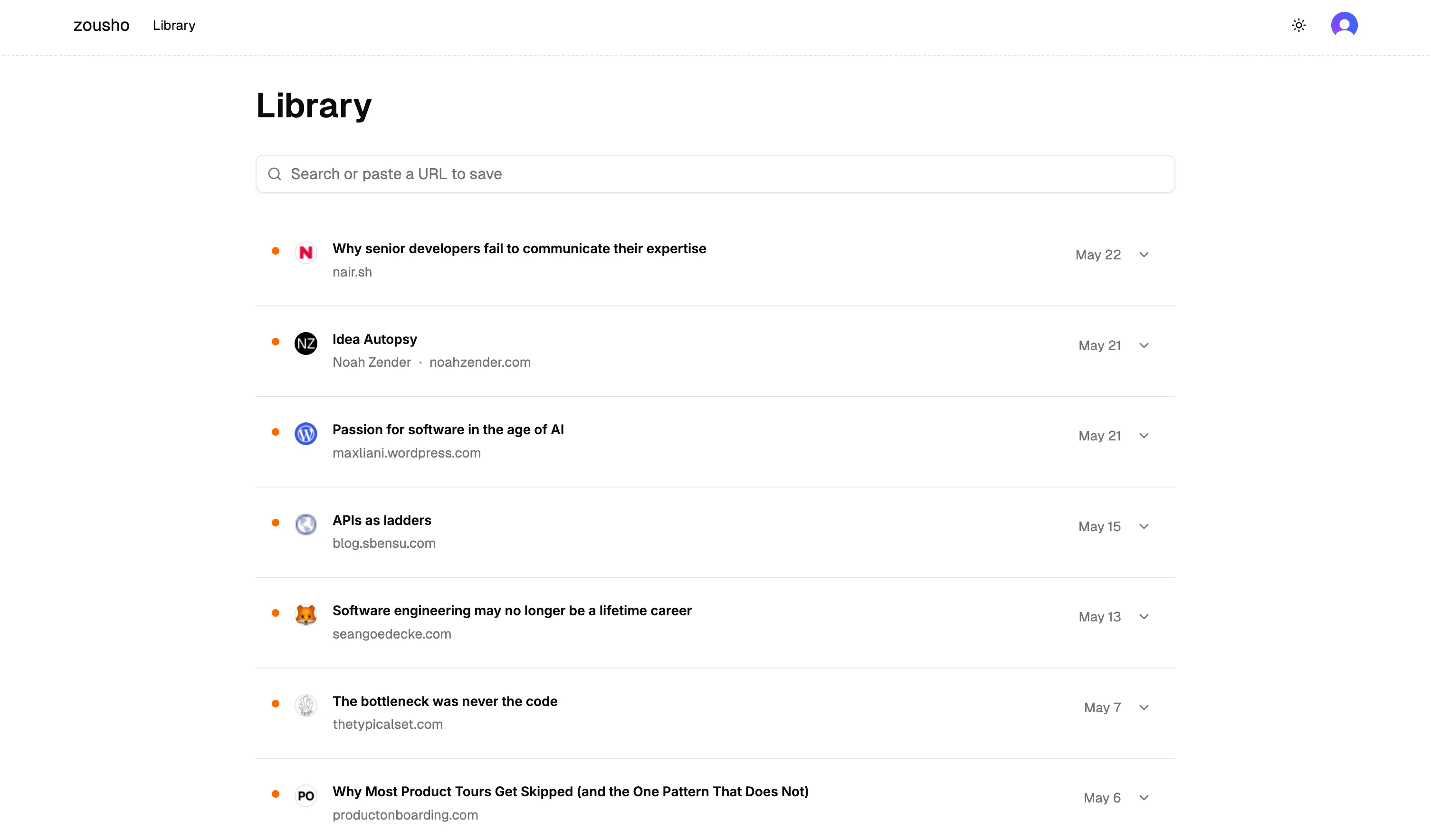Open the 'APIs as ladders' article
Viewport: 1431px width, 840px height.
(x=382, y=520)
